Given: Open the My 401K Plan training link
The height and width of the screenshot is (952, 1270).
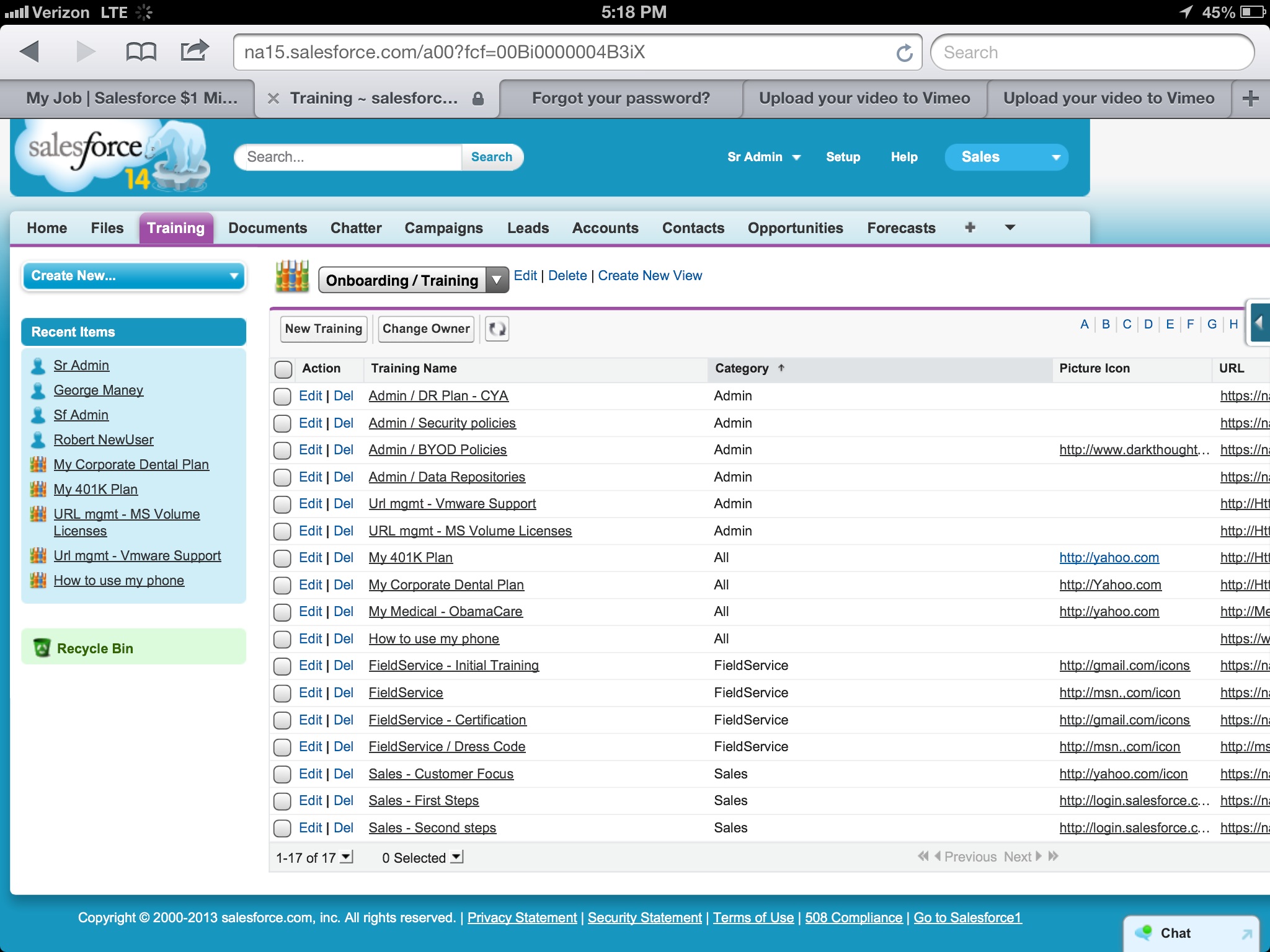Looking at the screenshot, I should (x=411, y=558).
